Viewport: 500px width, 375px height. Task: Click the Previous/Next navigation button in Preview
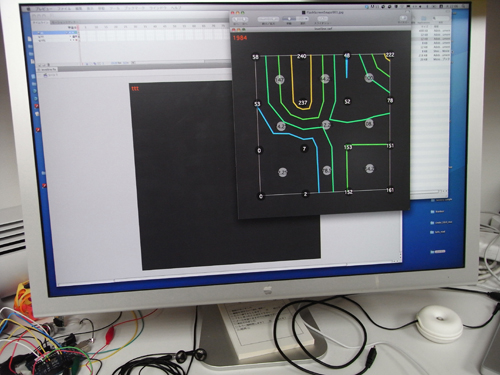[x=240, y=20]
